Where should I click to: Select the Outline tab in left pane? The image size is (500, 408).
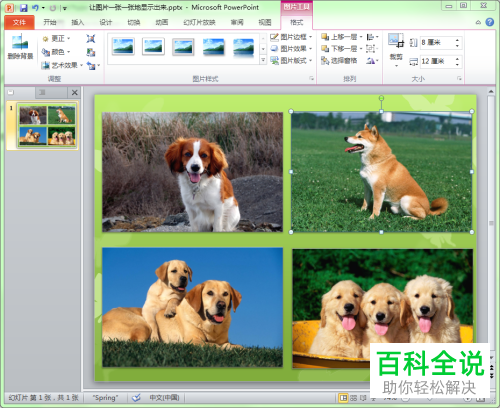(42, 92)
